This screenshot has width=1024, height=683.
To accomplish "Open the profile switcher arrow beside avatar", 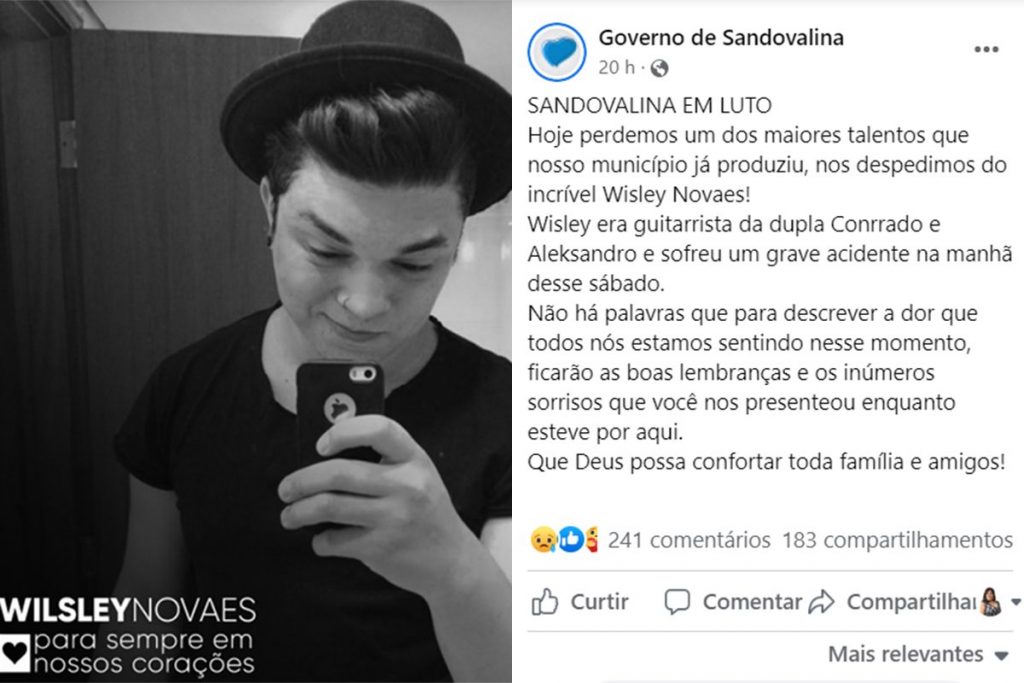I will pyautogui.click(x=1016, y=601).
